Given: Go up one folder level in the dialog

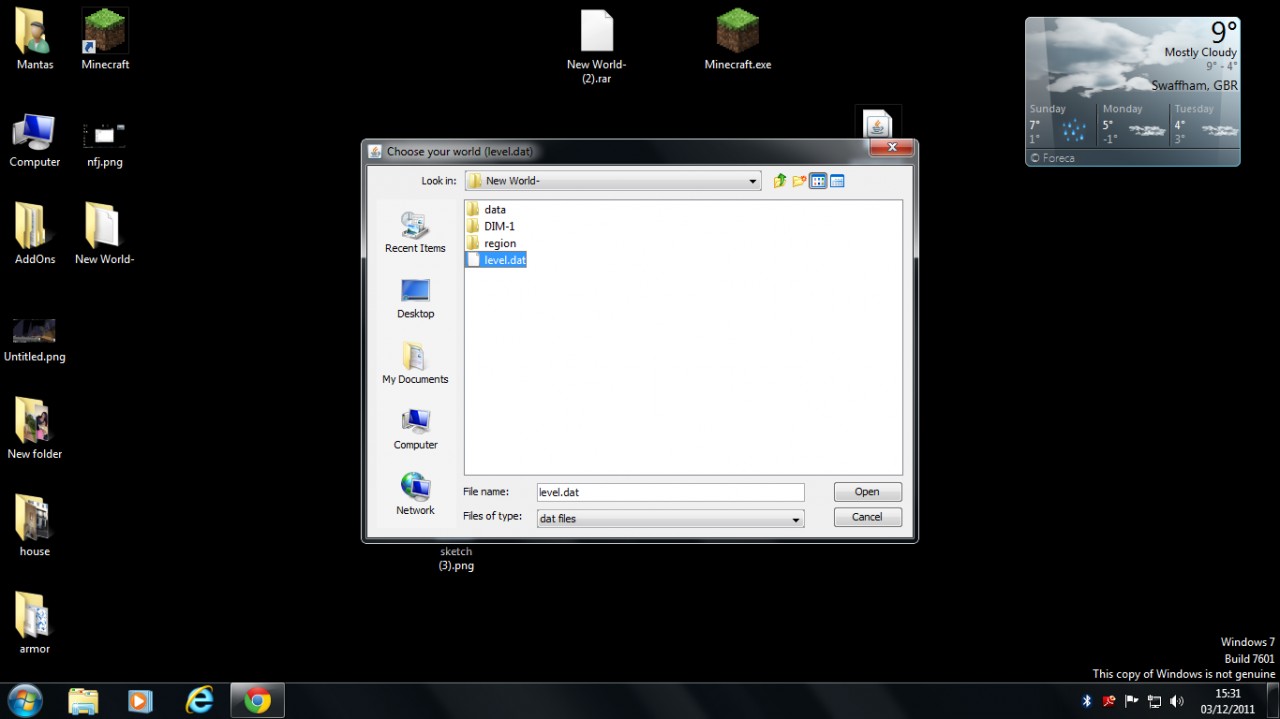Looking at the screenshot, I should click(780, 181).
